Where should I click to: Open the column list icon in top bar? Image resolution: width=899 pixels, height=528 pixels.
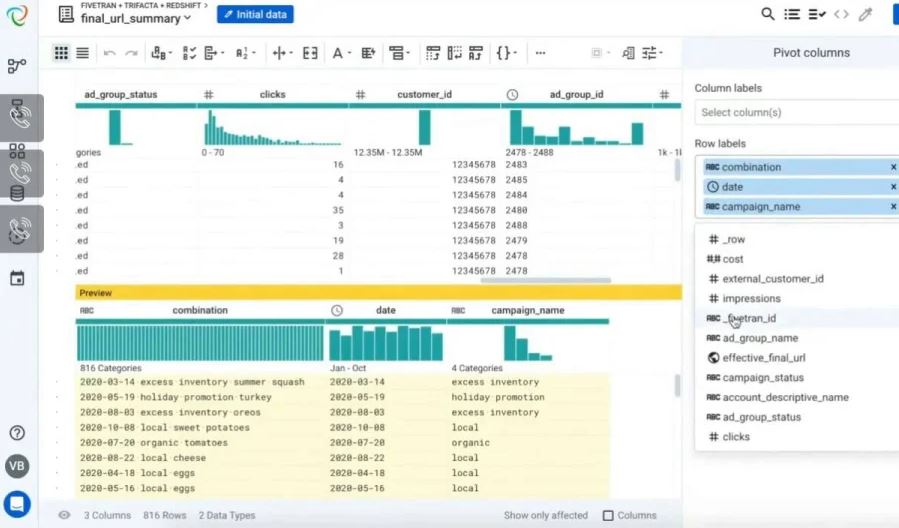[792, 14]
